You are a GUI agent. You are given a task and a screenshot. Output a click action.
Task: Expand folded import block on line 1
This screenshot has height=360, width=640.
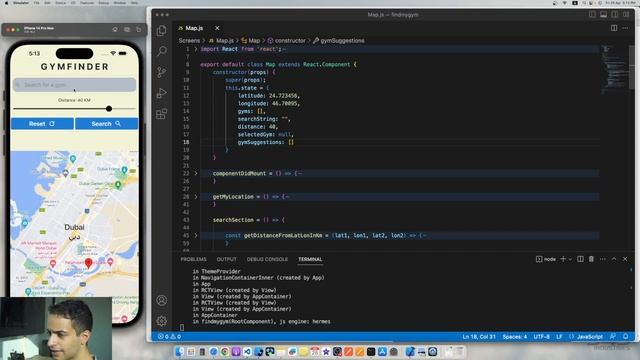click(196, 49)
